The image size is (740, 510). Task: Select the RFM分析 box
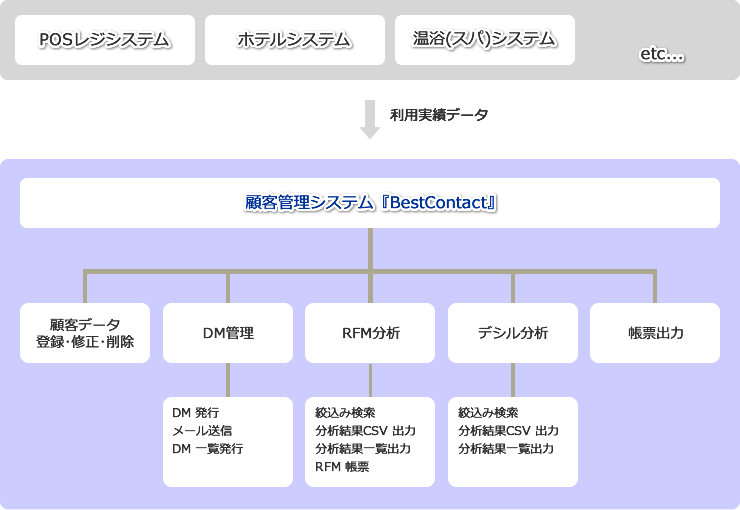point(370,333)
